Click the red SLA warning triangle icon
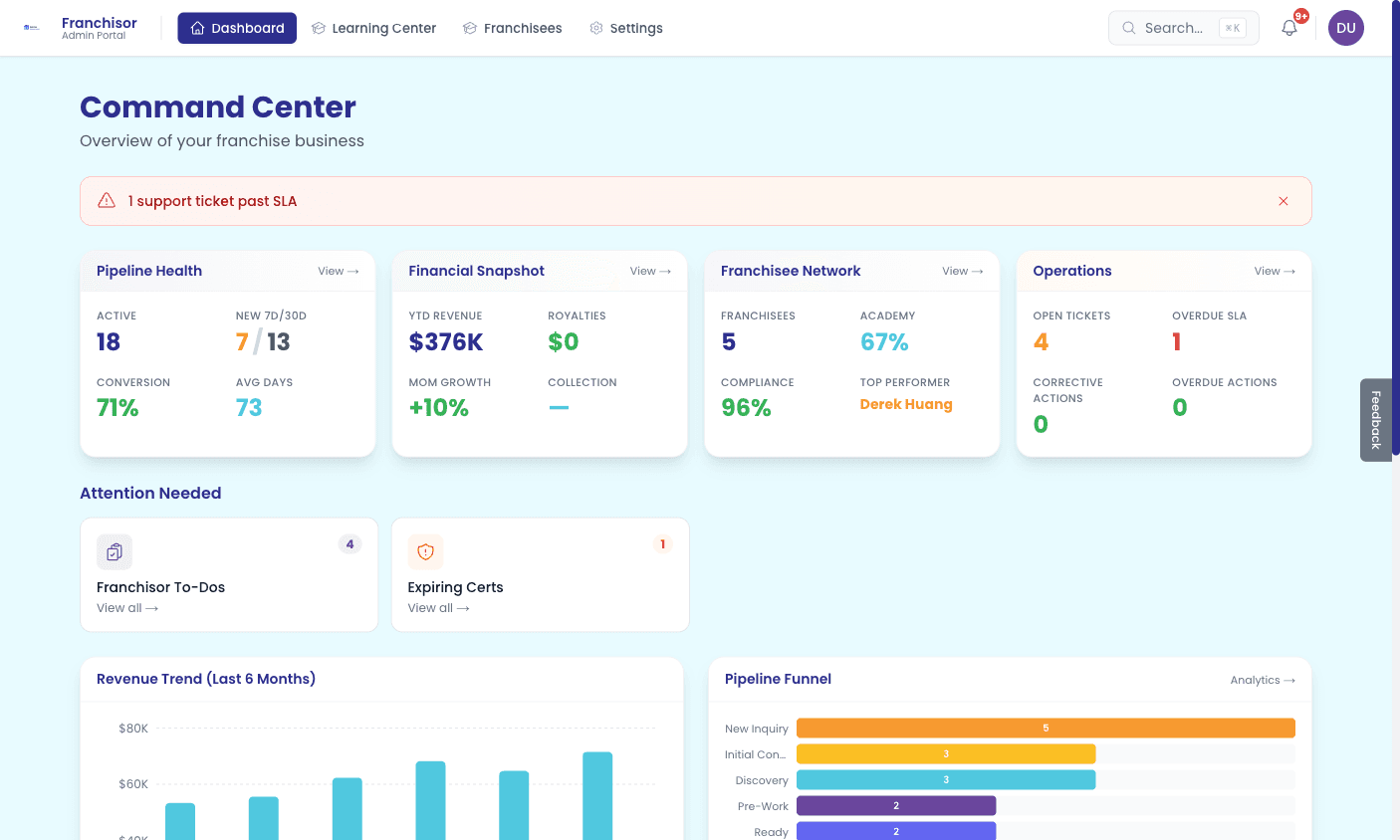This screenshot has height=840, width=1400. 107,201
